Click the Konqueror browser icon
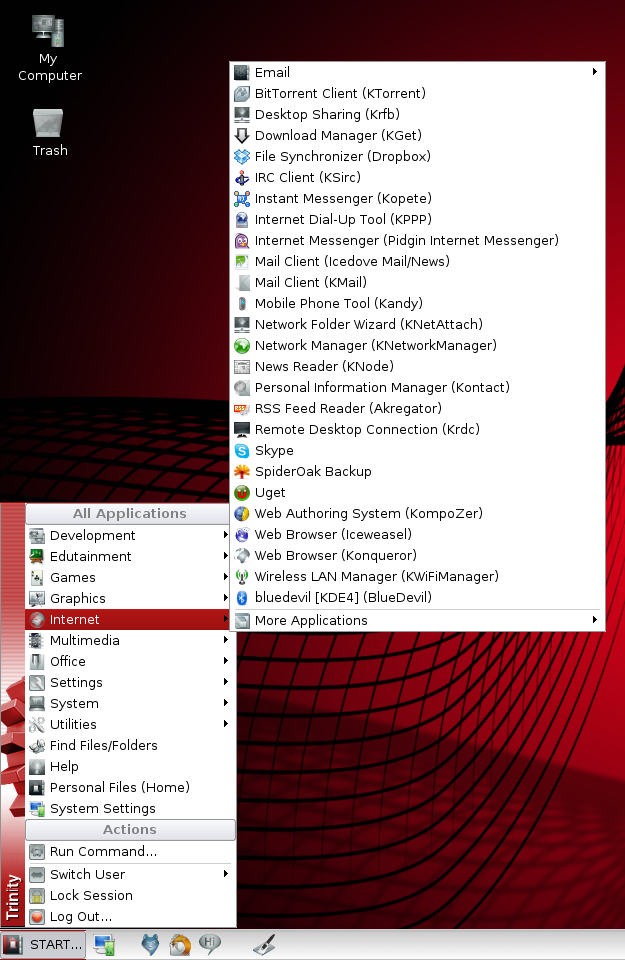625x960 pixels. (x=242, y=555)
